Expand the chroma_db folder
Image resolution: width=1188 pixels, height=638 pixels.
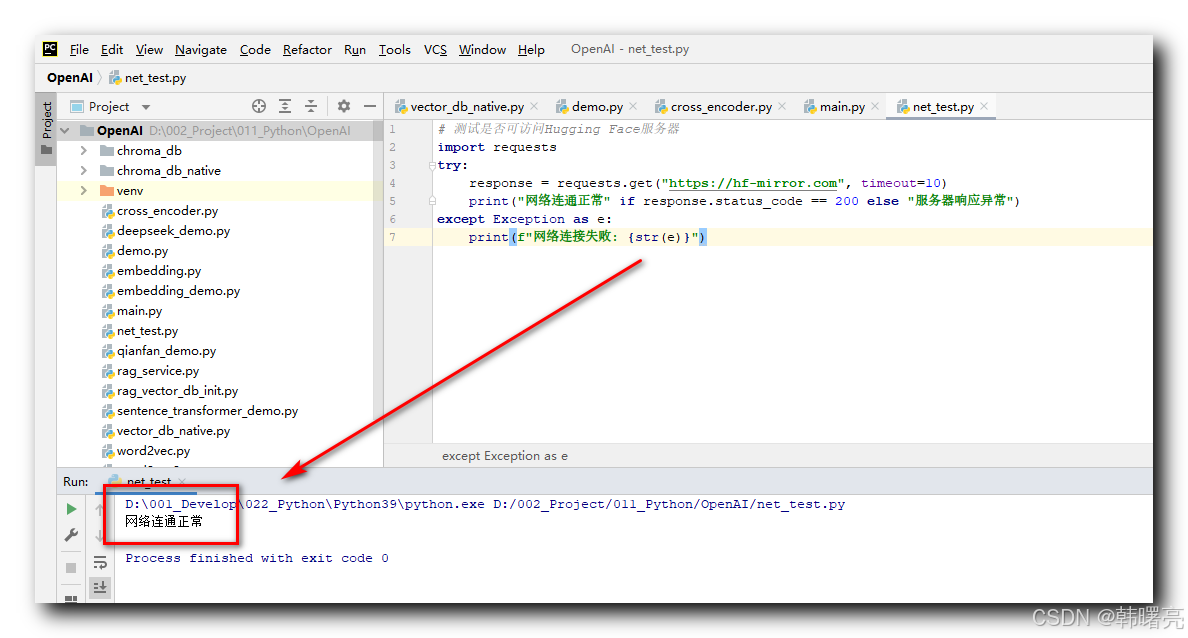(x=83, y=151)
